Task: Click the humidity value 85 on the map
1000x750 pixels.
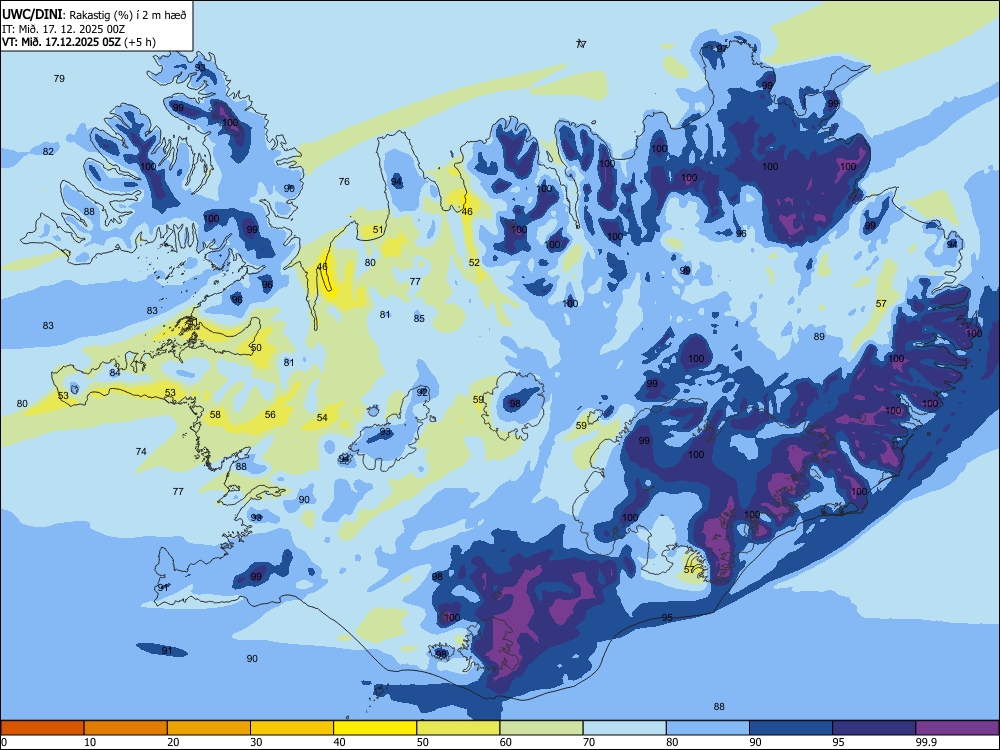Action: coord(419,319)
